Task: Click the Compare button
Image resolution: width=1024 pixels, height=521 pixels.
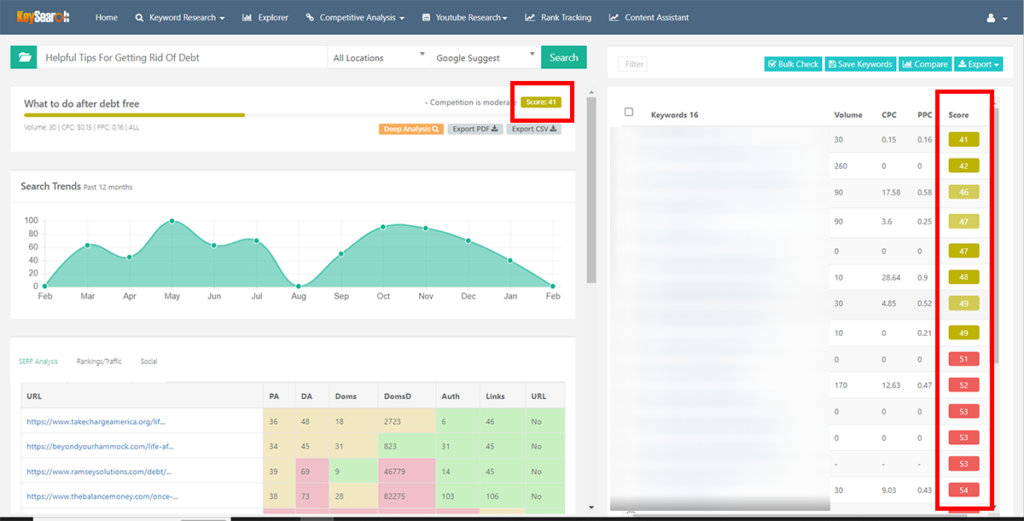Action: pyautogui.click(x=925, y=64)
